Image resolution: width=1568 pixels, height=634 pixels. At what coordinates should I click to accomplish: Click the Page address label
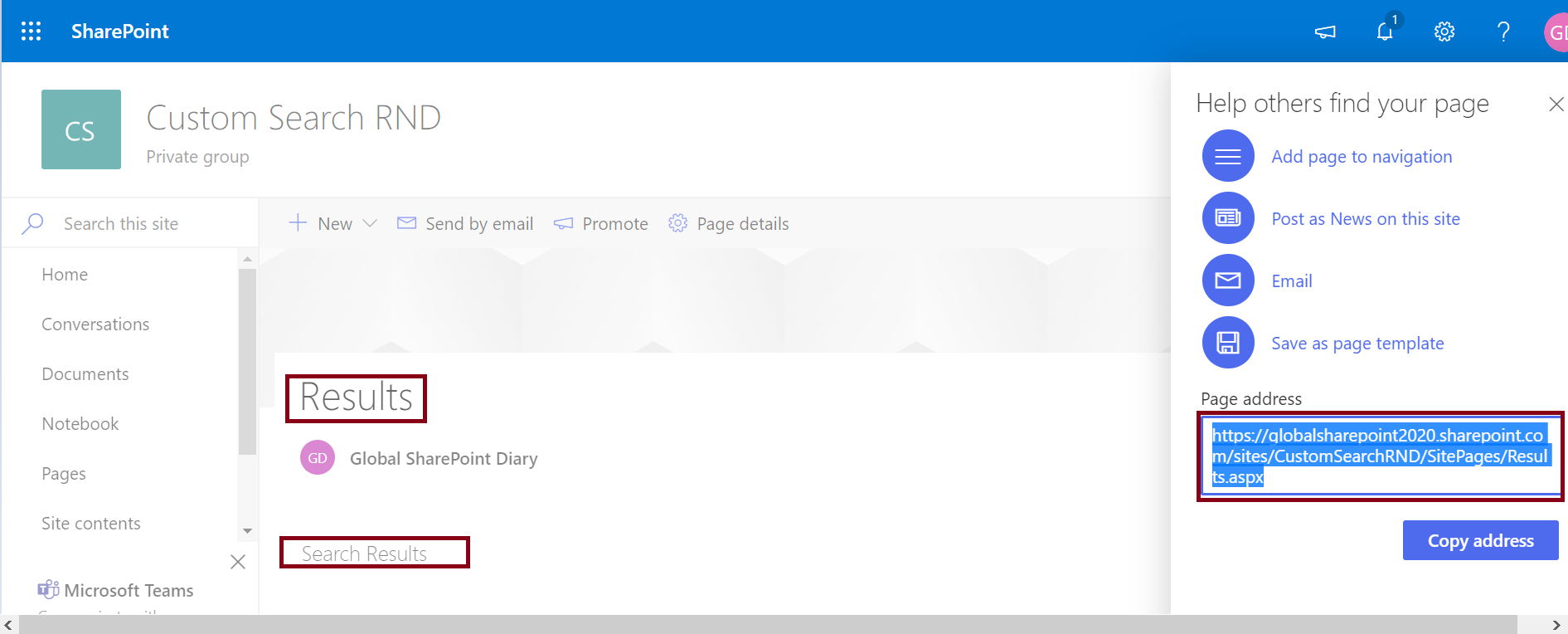(x=1251, y=399)
